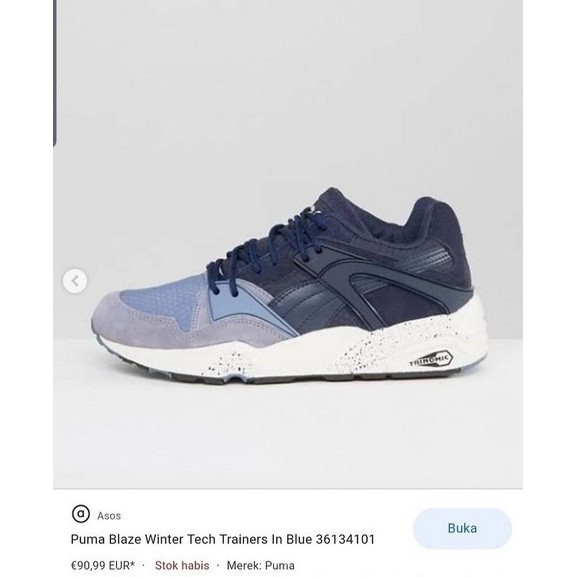The height and width of the screenshot is (577, 577).
Task: Click the Stok habis availability label
Action: coord(182,565)
